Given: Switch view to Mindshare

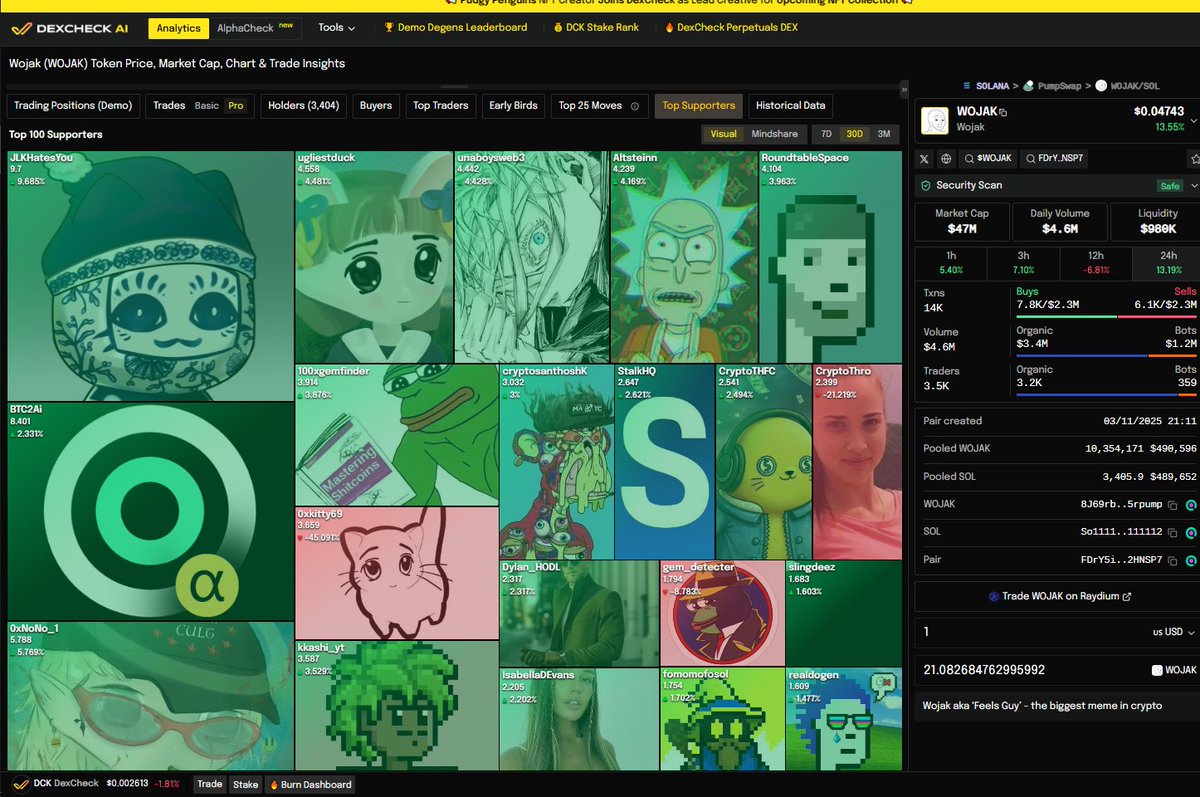Looking at the screenshot, I should coord(774,134).
